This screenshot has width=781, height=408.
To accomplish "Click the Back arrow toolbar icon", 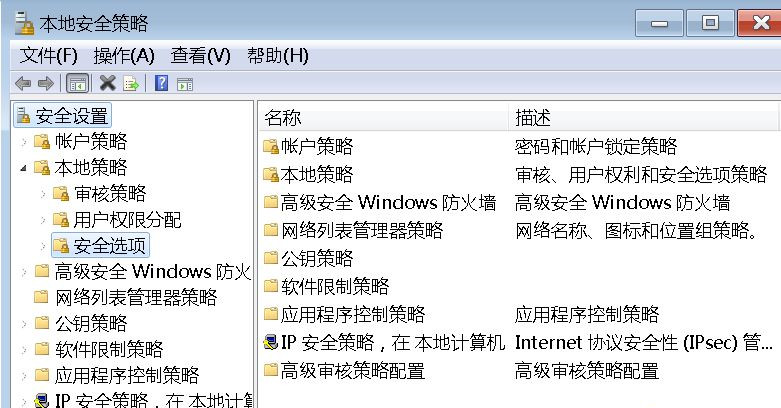I will pyautogui.click(x=22, y=84).
